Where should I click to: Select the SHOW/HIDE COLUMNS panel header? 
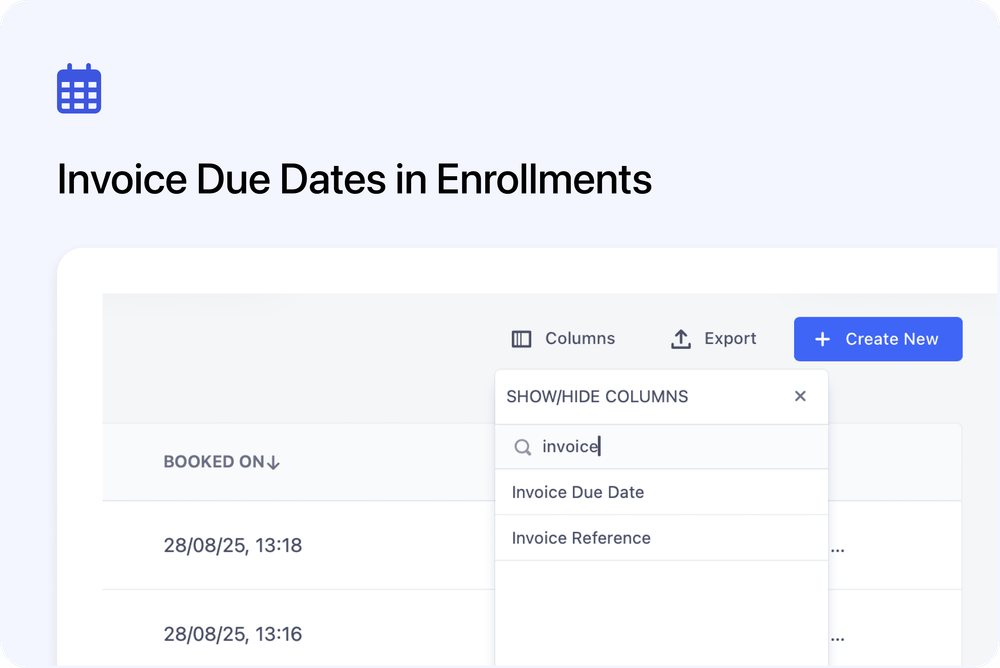(x=597, y=396)
